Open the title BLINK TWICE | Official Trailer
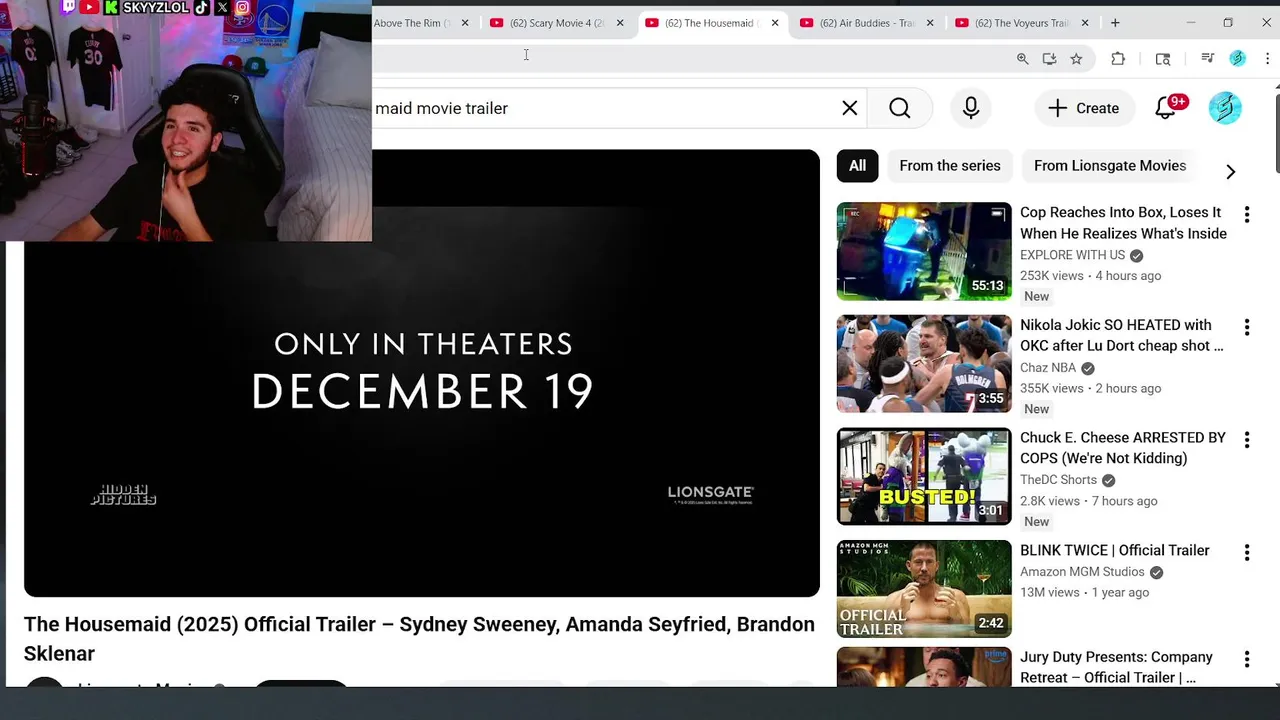 [x=1114, y=551]
